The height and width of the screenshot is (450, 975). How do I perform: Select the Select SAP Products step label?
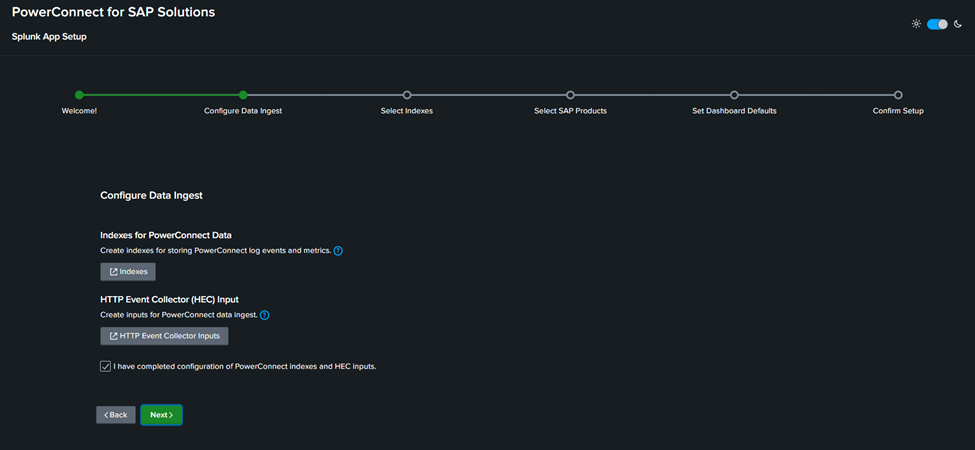(x=570, y=111)
